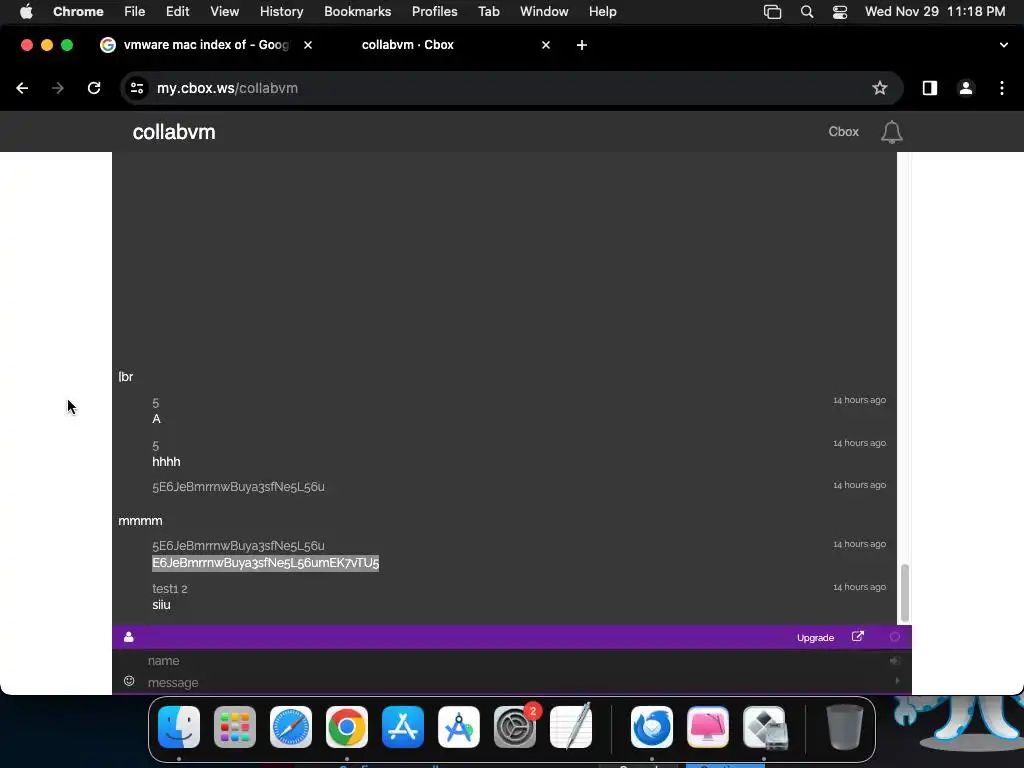The width and height of the screenshot is (1024, 768).
Task: Open the emoji picker smiley icon
Action: point(129,681)
